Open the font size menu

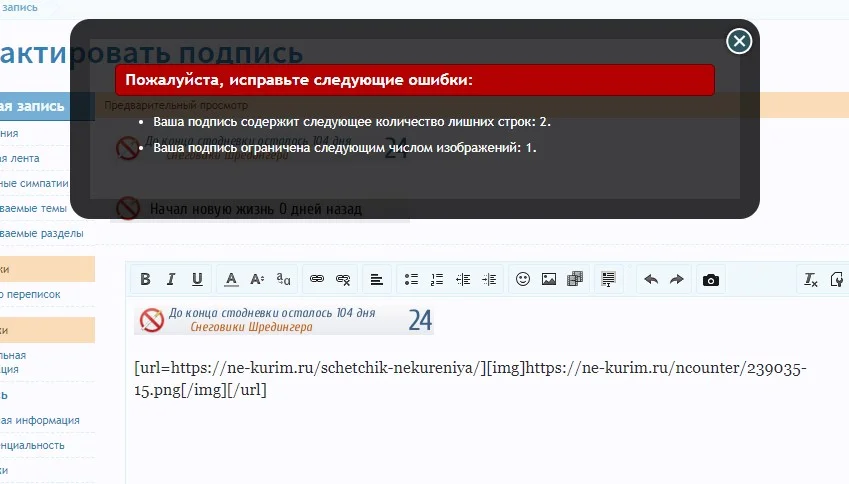[x=257, y=279]
